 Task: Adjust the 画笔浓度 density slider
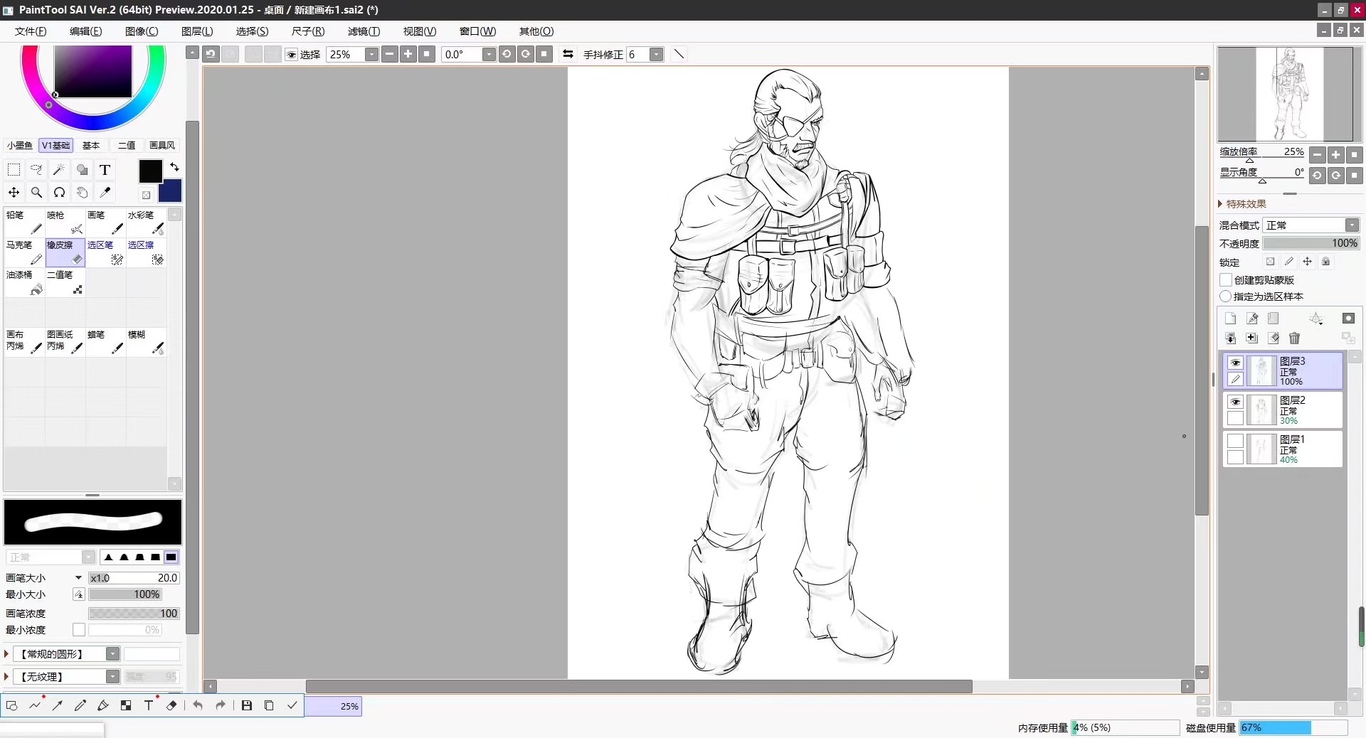[134, 613]
